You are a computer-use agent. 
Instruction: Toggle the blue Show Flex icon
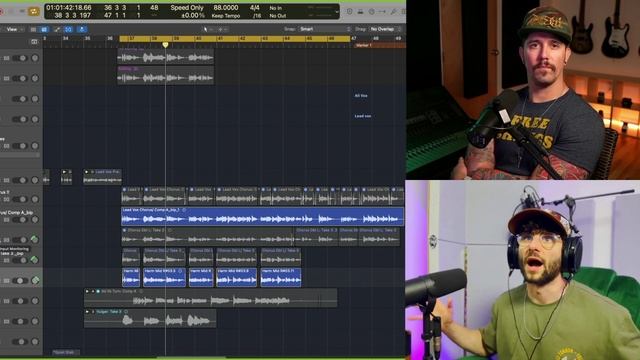click(x=69, y=29)
